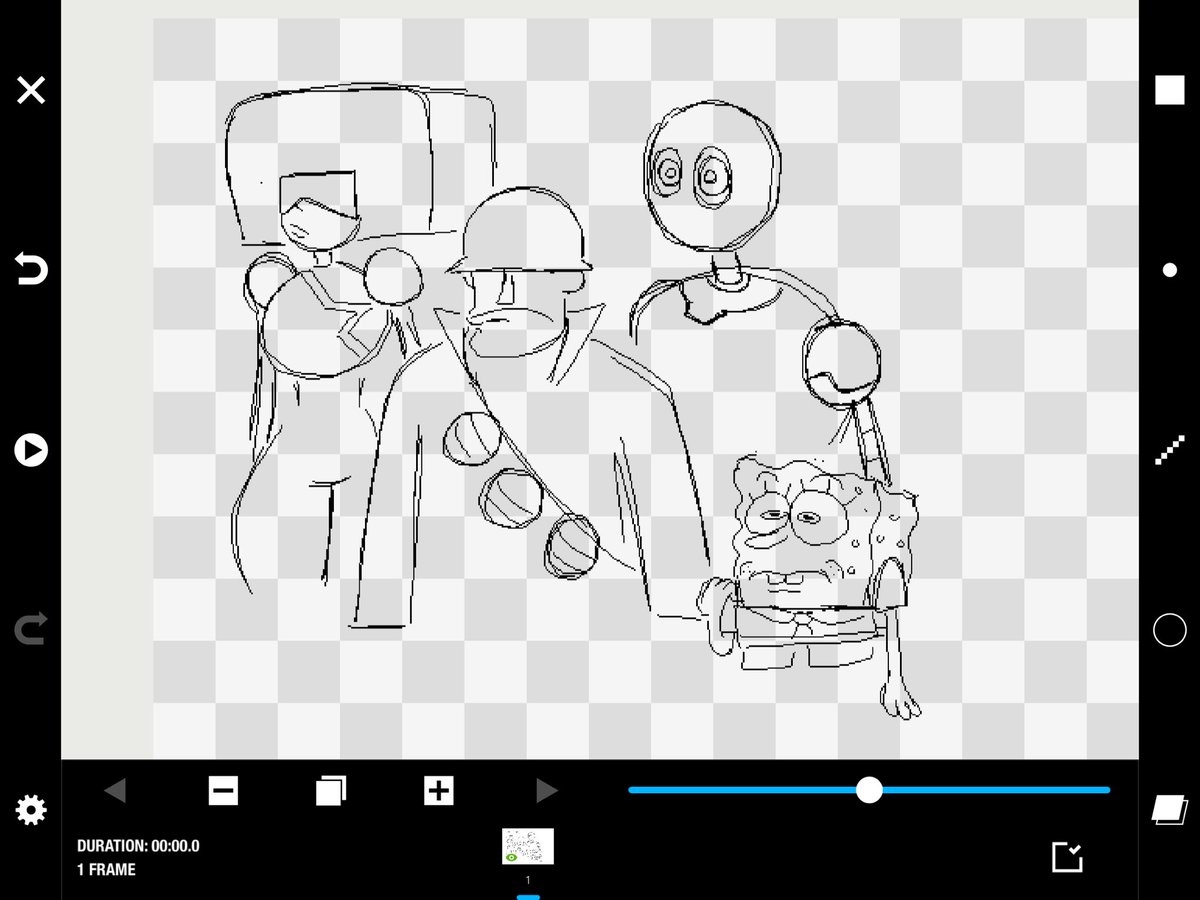Screen dimensions: 1200x900
Task: Select the white square color tool
Action: pyautogui.click(x=1169, y=90)
